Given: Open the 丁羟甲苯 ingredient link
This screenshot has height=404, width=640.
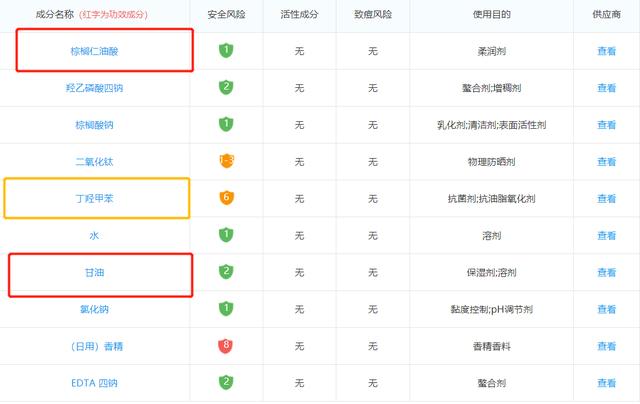Looking at the screenshot, I should point(94,199).
